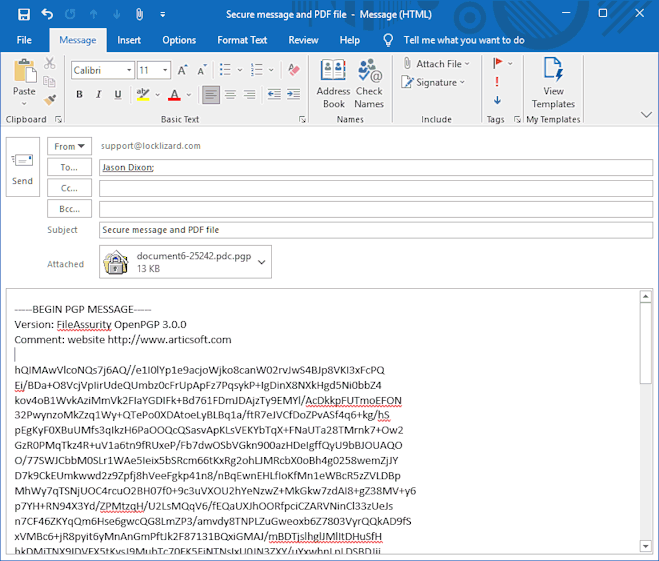Open the Help tab

click(350, 40)
